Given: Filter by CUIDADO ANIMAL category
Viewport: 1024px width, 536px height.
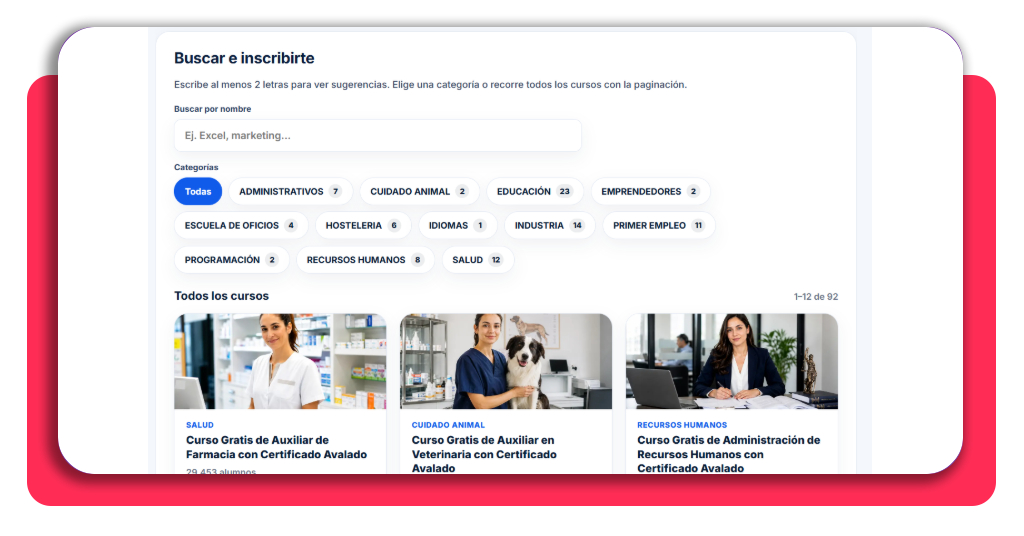Looking at the screenshot, I should (x=419, y=191).
